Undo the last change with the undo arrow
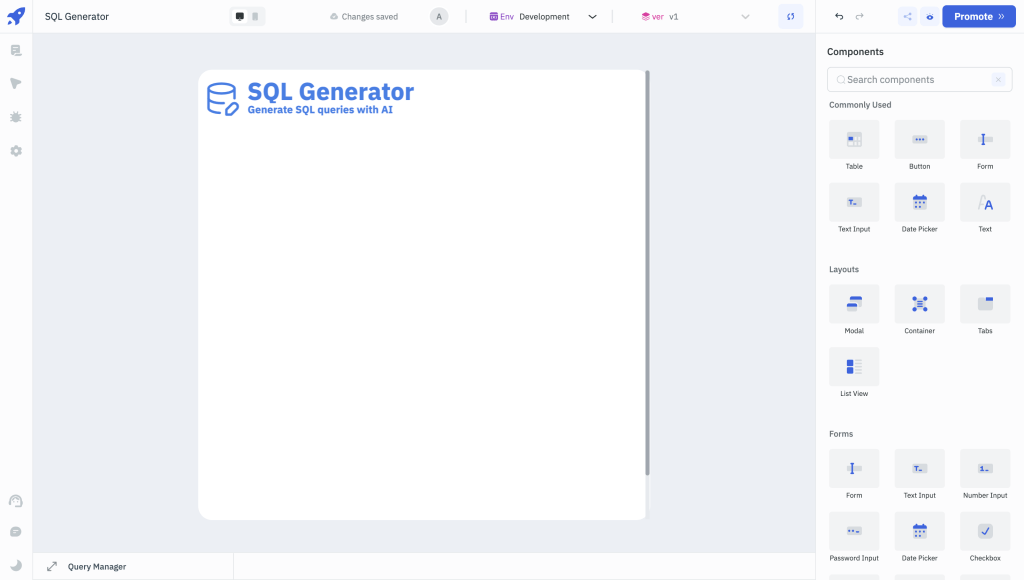The width and height of the screenshot is (1024, 580). pos(840,16)
